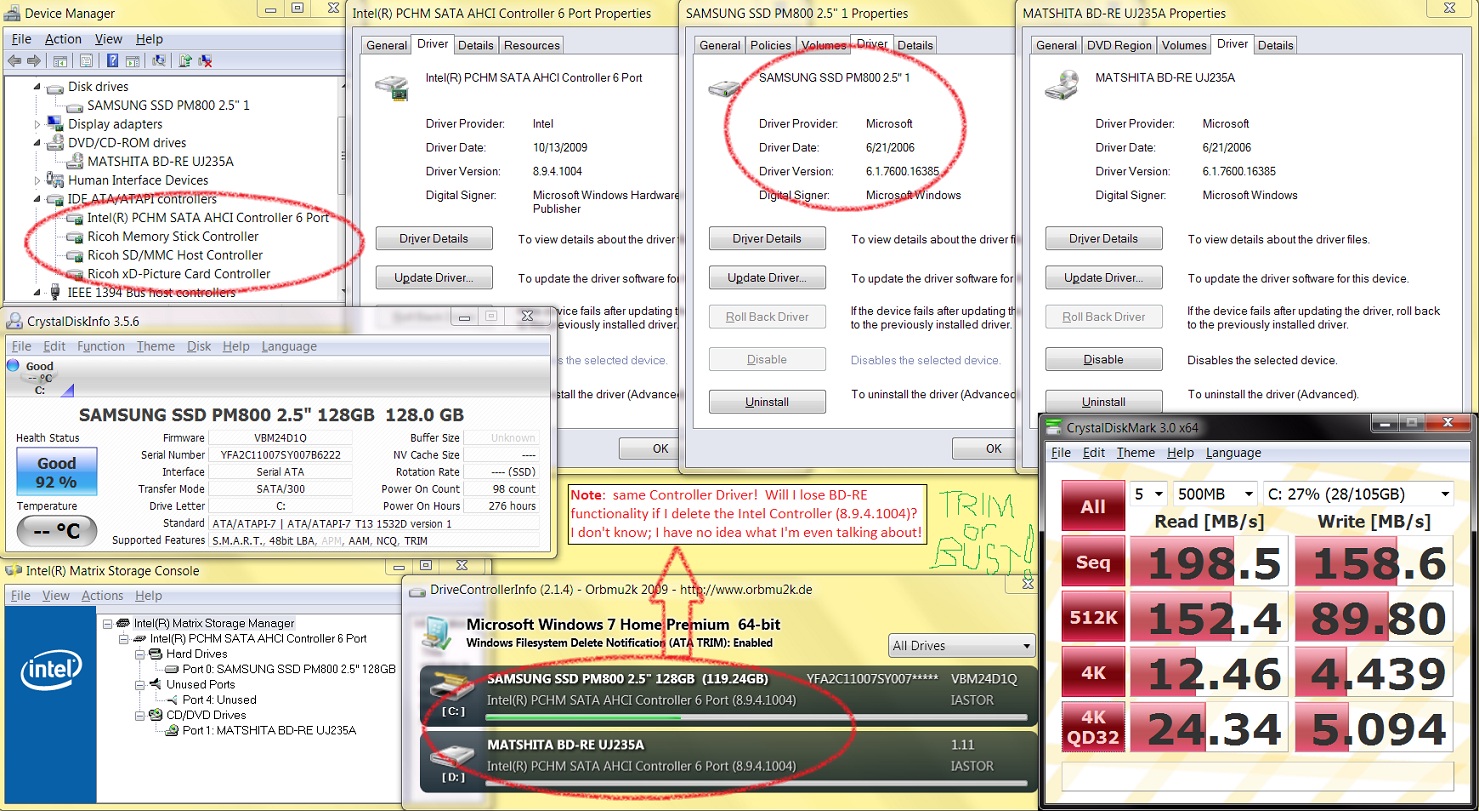
Task: Switch to DVD Region tab in MATSHITA Properties
Action: tap(1119, 45)
